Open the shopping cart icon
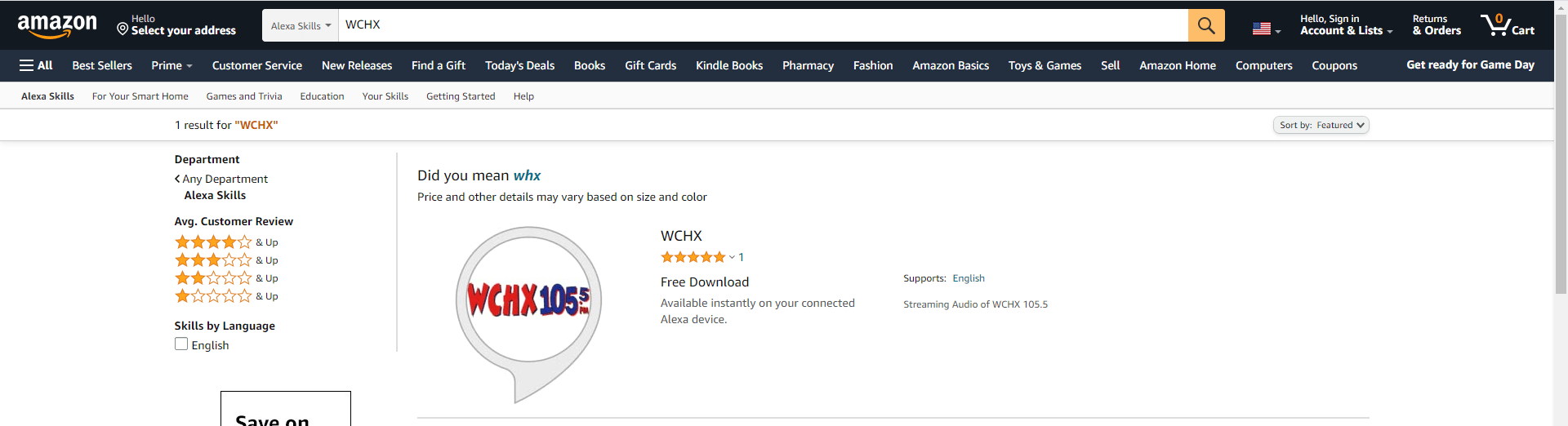This screenshot has width=1568, height=426. (1508, 25)
